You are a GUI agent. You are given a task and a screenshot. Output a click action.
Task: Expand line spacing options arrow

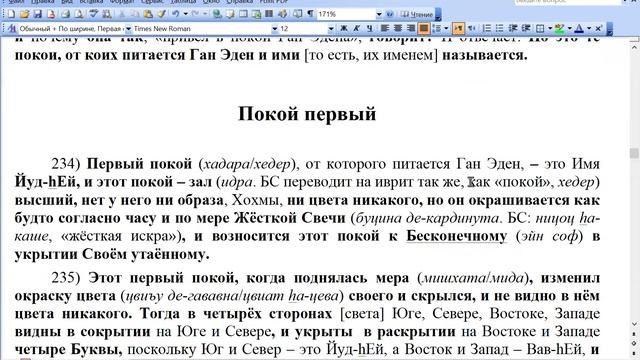(x=446, y=29)
